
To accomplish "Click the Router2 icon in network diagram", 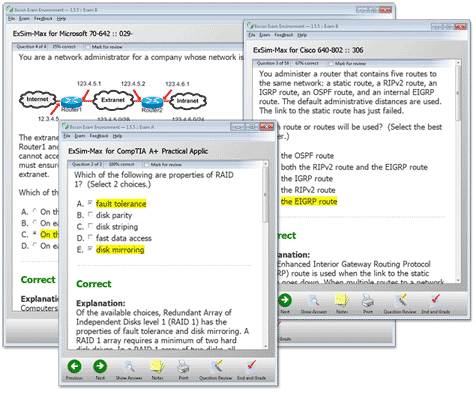I will coord(152,101).
